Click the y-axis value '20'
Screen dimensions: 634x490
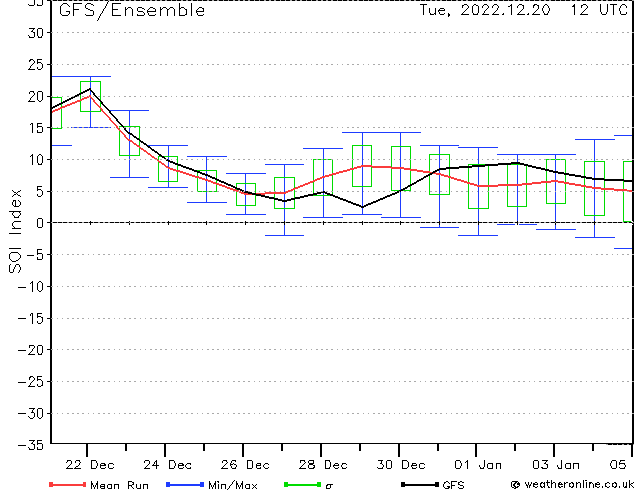point(36,97)
